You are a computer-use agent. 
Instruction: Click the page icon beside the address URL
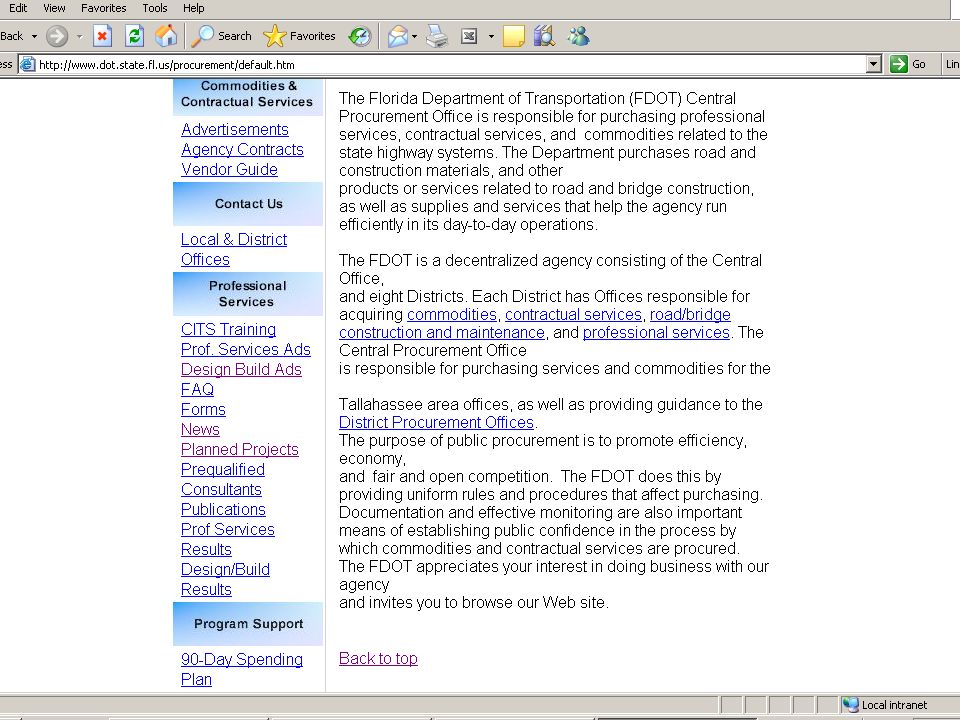28,64
